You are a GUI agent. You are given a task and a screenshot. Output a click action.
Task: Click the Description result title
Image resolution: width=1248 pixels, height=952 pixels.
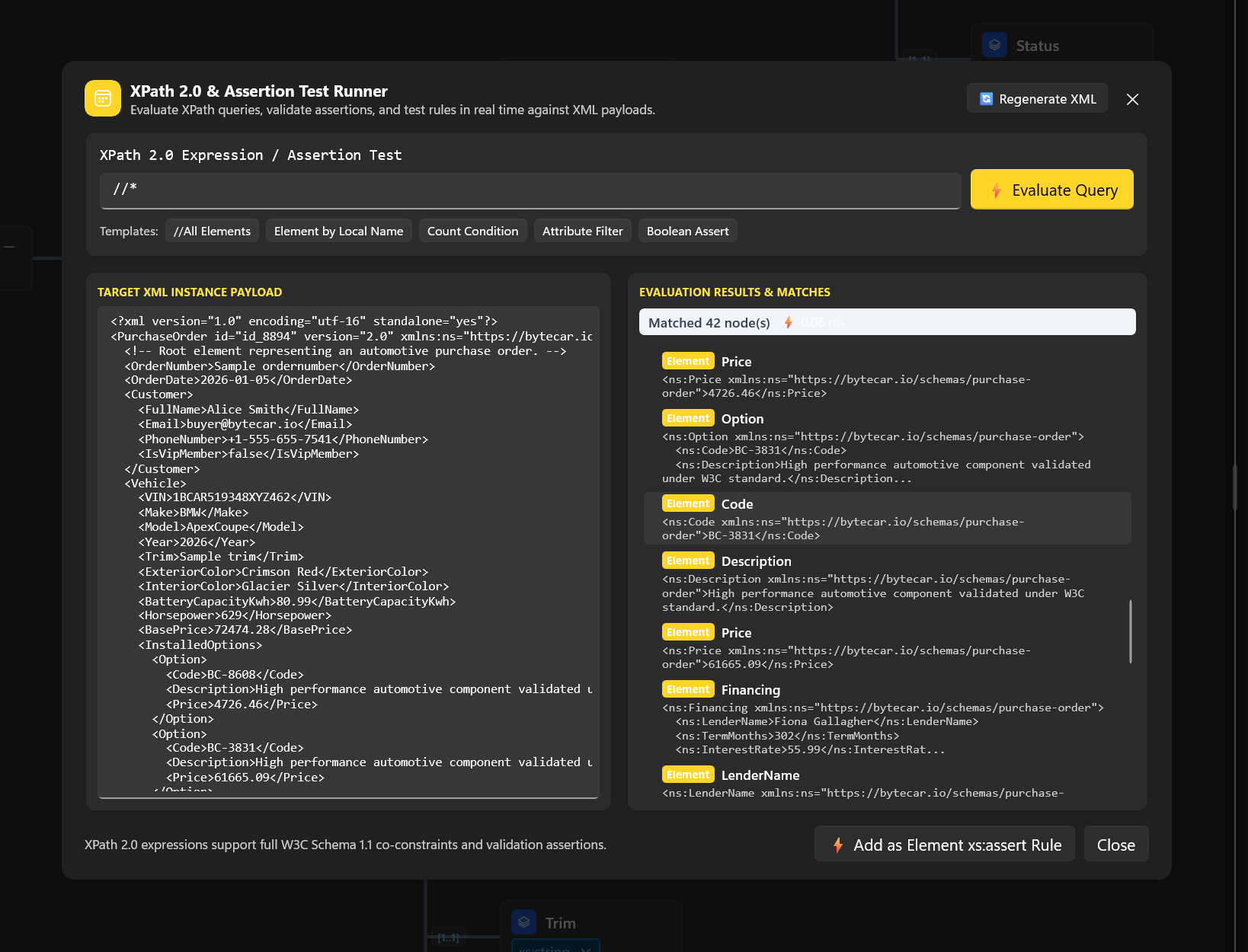(x=756, y=561)
